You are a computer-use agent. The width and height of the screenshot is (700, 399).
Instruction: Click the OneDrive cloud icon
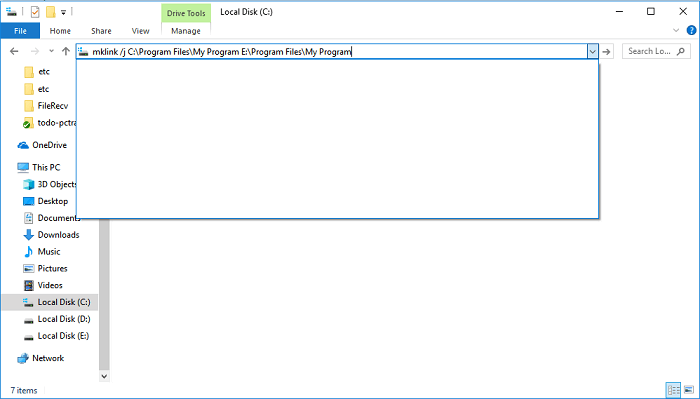pyautogui.click(x=23, y=145)
